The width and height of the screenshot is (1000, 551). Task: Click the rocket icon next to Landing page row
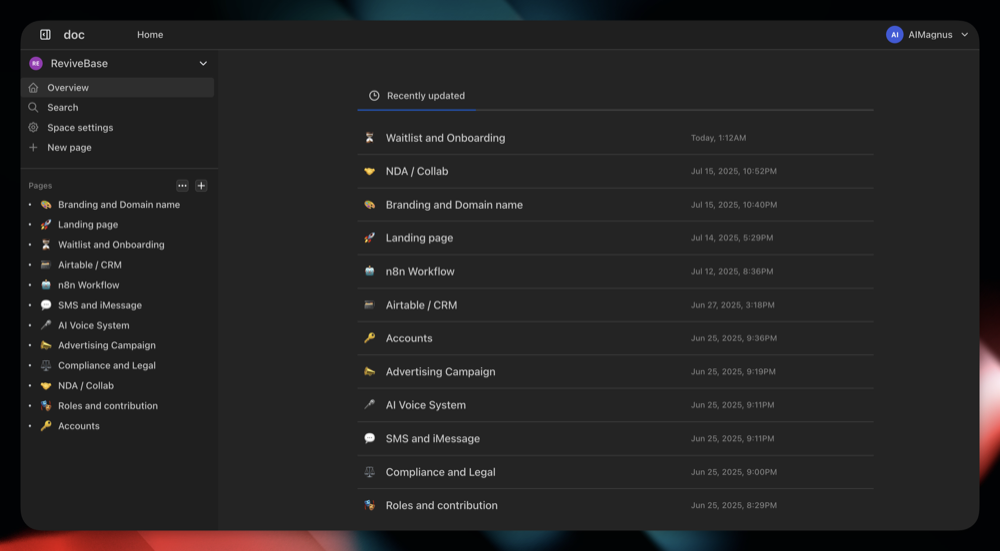pos(369,238)
